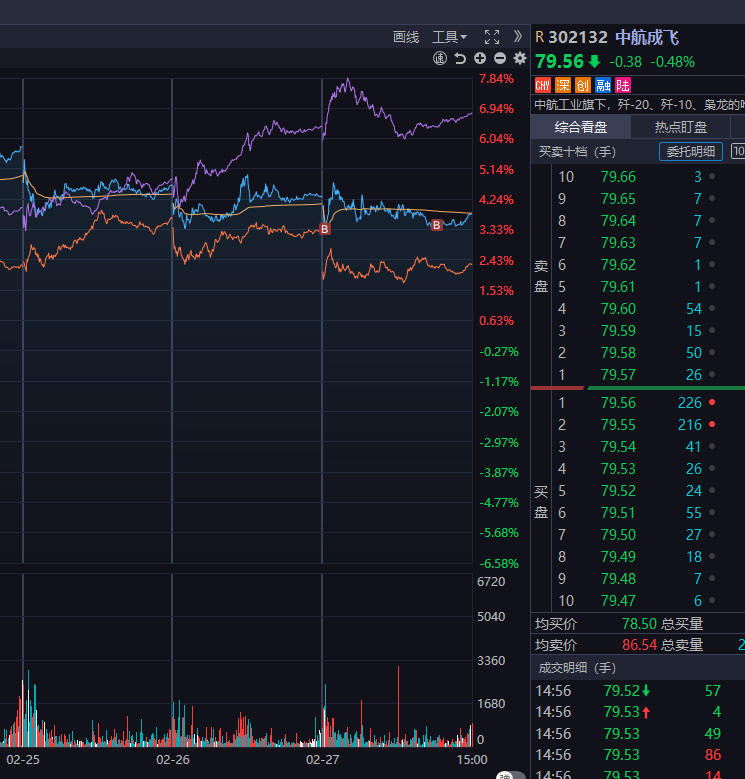Open the 10-level depth selector box
745x779 pixels.
pos(738,152)
